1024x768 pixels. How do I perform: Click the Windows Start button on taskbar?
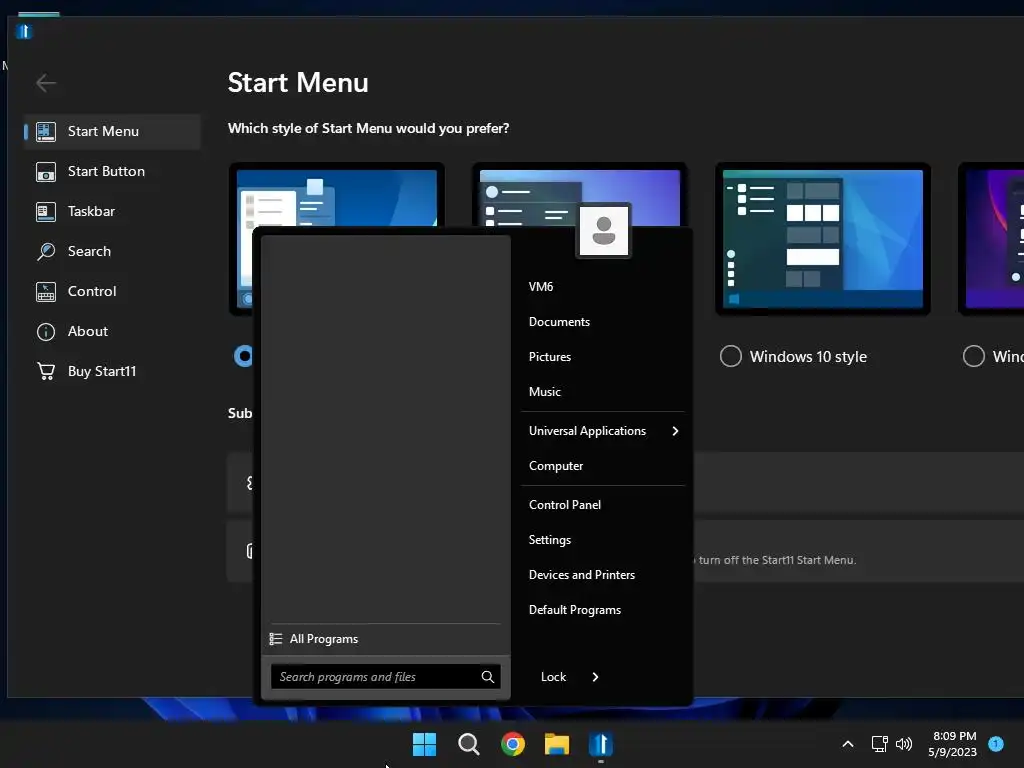coord(424,744)
